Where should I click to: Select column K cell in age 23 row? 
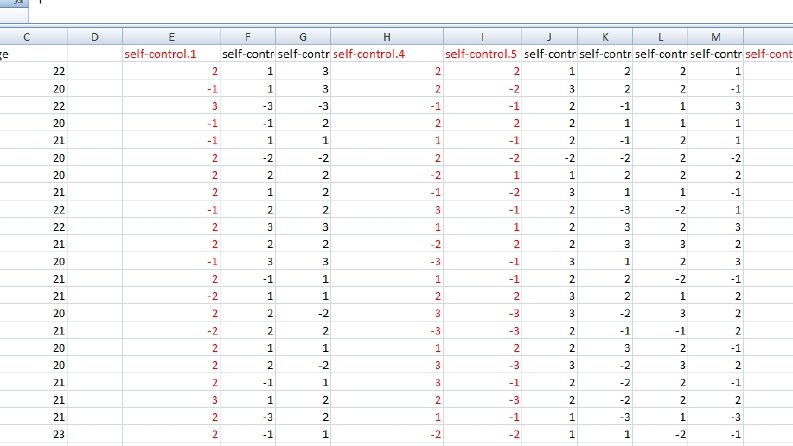[x=605, y=434]
